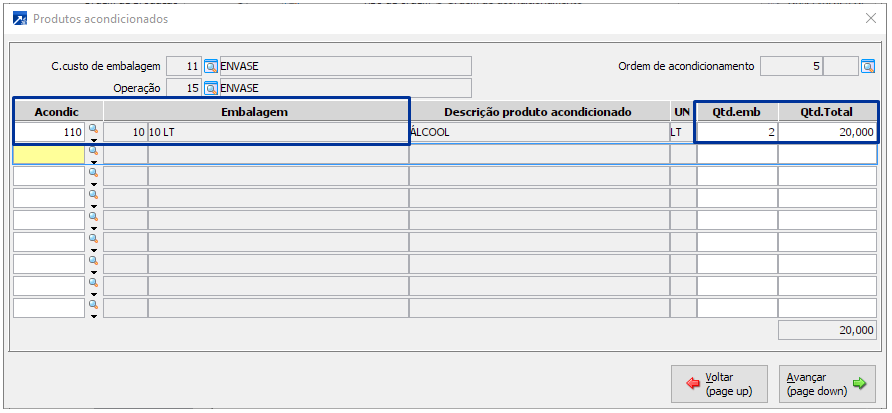This screenshot has height=413, width=892.
Task: Close the Produtos acondicionados window
Action: (870, 18)
